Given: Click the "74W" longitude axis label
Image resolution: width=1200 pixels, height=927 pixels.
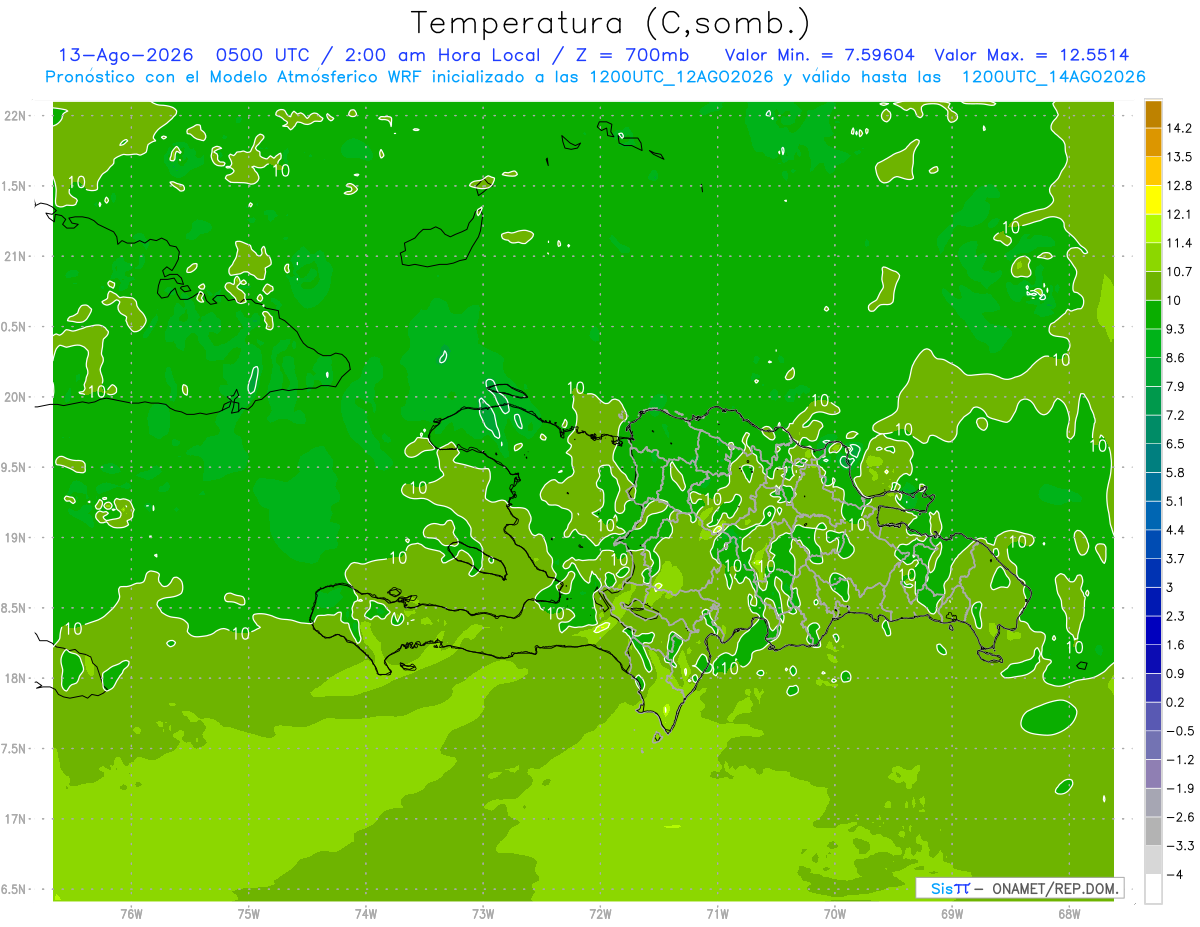Looking at the screenshot, I should tap(366, 913).
